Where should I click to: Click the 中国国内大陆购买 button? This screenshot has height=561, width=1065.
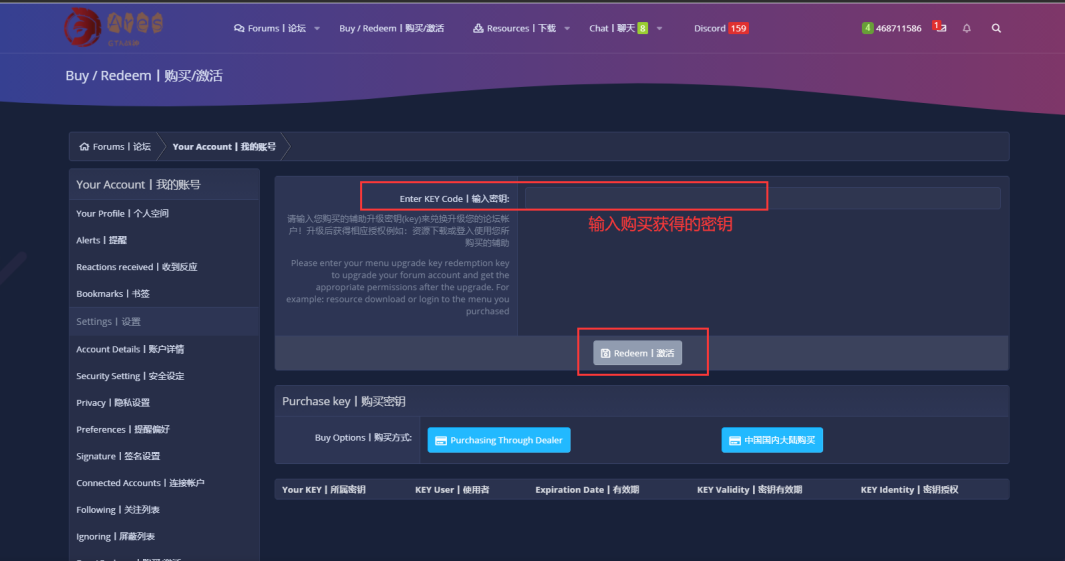[x=772, y=440]
